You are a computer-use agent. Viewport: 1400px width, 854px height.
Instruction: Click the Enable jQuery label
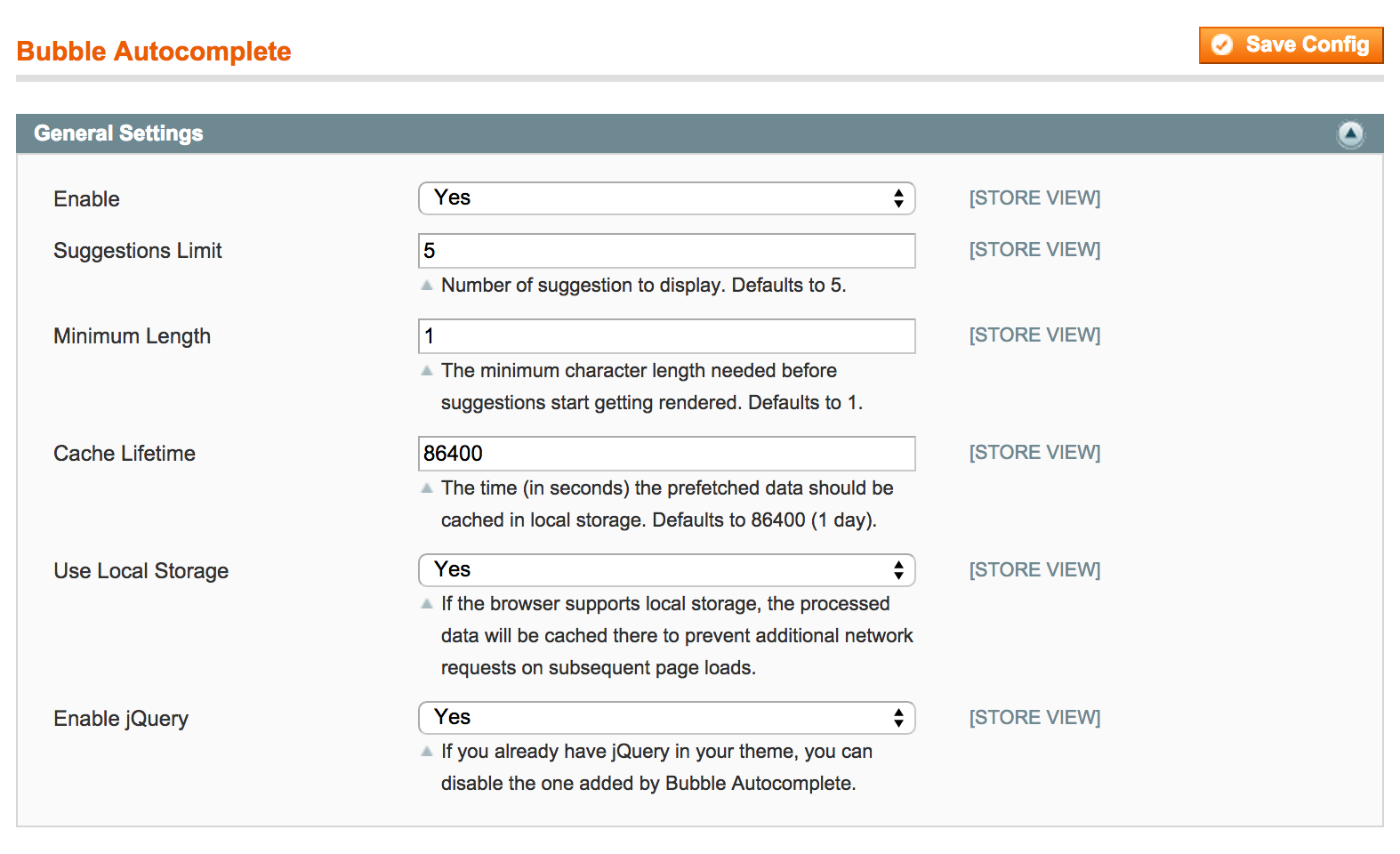[121, 719]
